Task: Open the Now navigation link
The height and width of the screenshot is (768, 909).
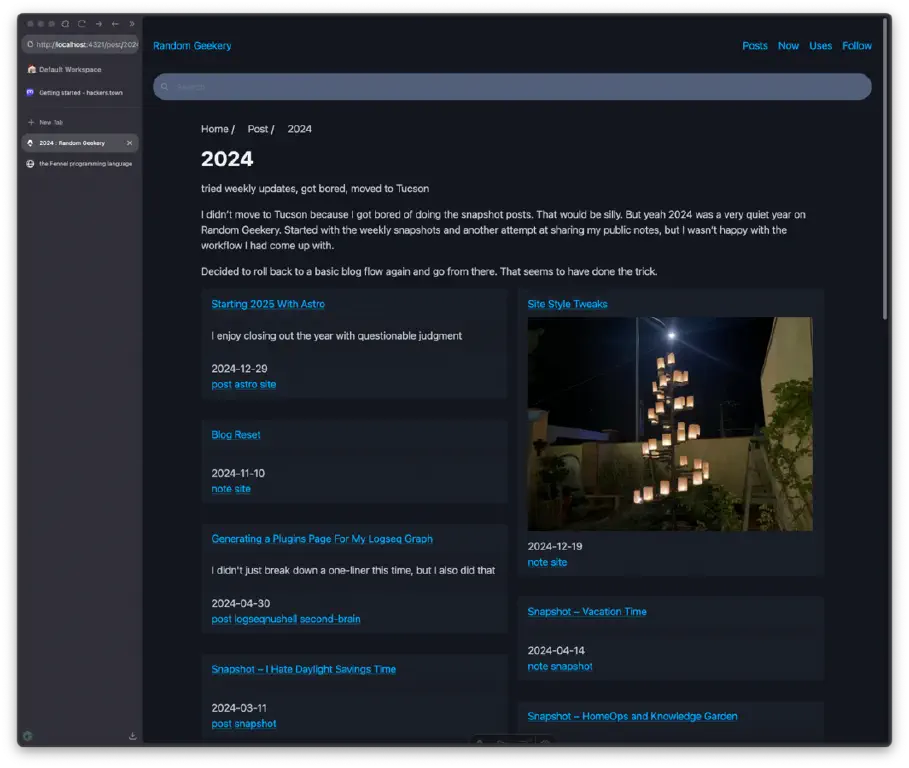Action: click(788, 46)
